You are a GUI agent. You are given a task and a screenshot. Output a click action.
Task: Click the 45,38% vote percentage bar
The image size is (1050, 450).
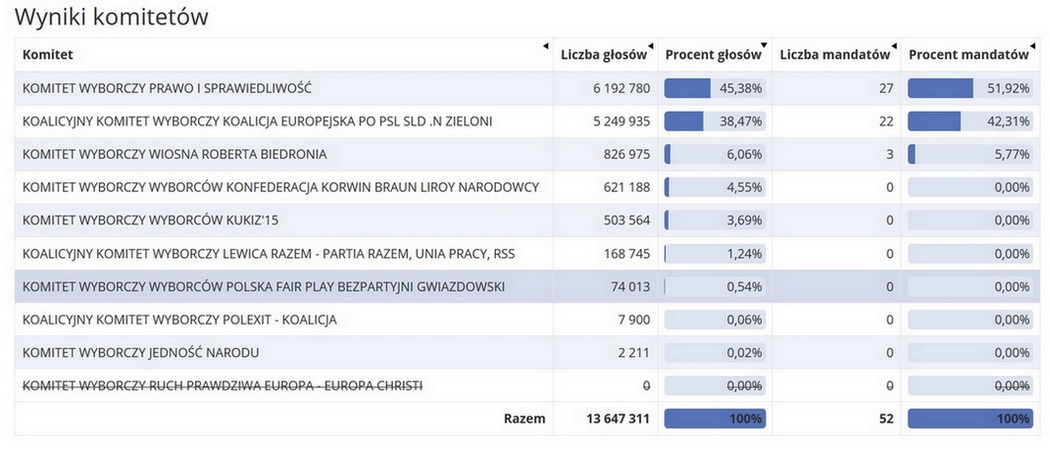[x=715, y=88]
